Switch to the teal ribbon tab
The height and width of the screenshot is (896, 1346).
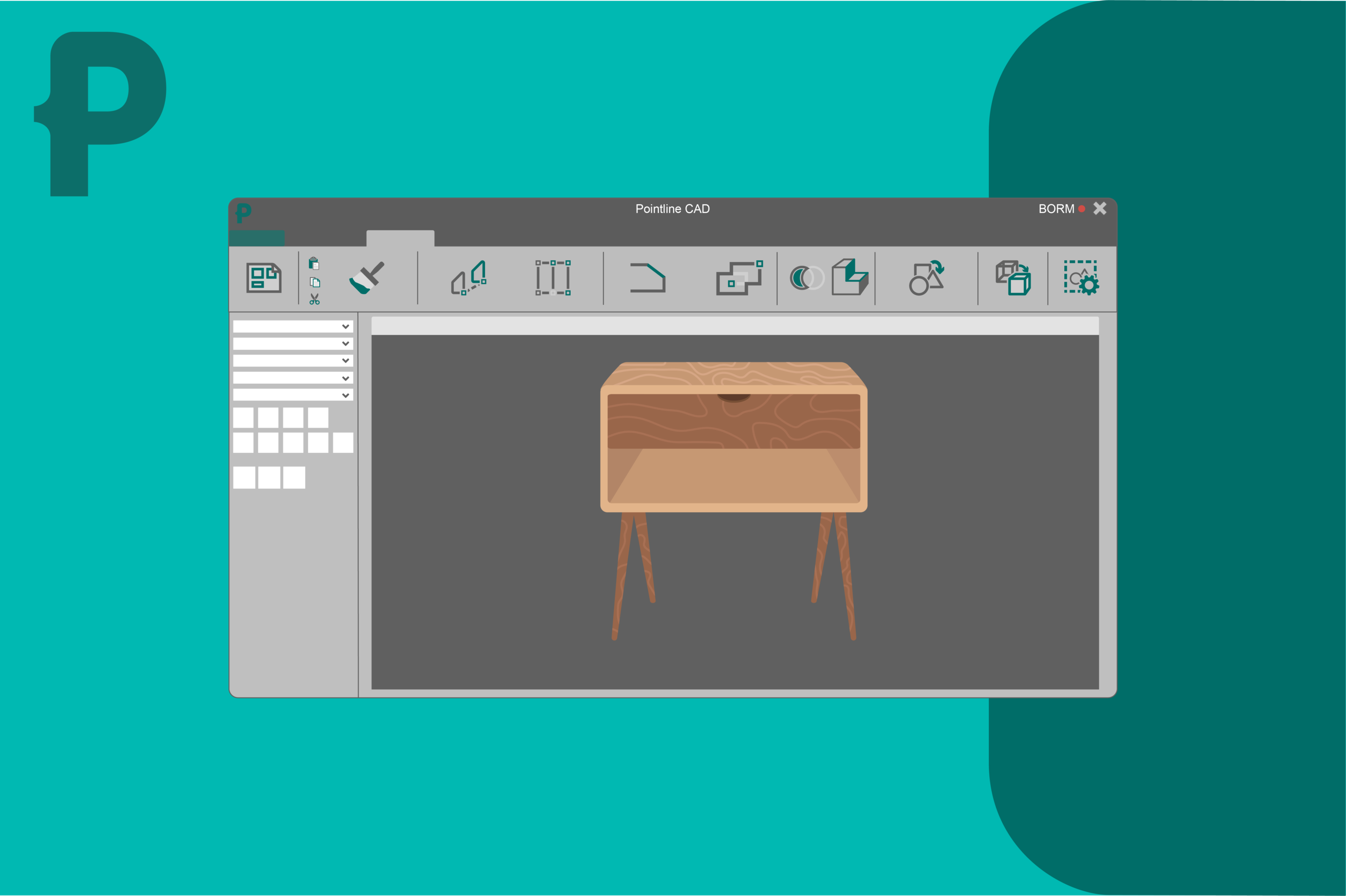(x=257, y=238)
